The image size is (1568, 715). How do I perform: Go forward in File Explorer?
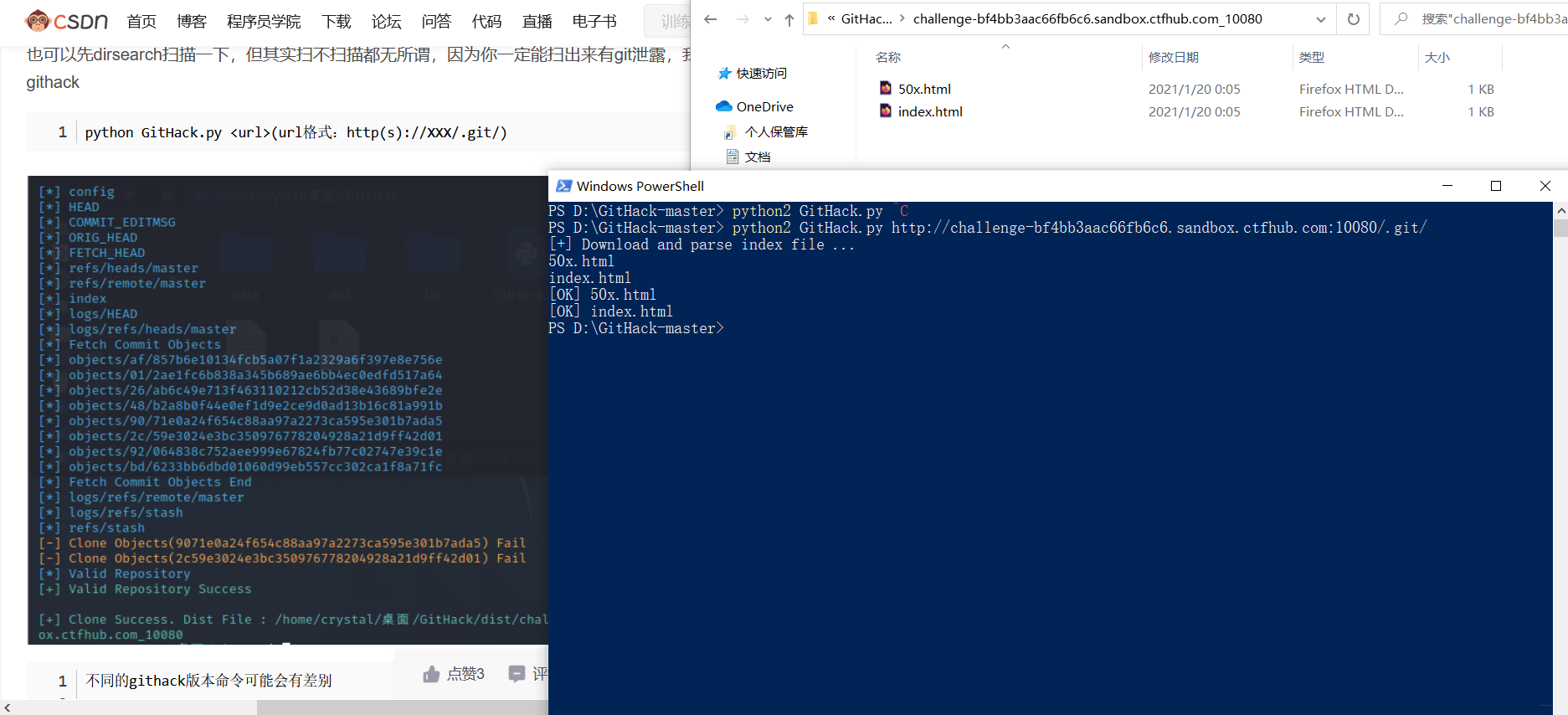pos(743,19)
